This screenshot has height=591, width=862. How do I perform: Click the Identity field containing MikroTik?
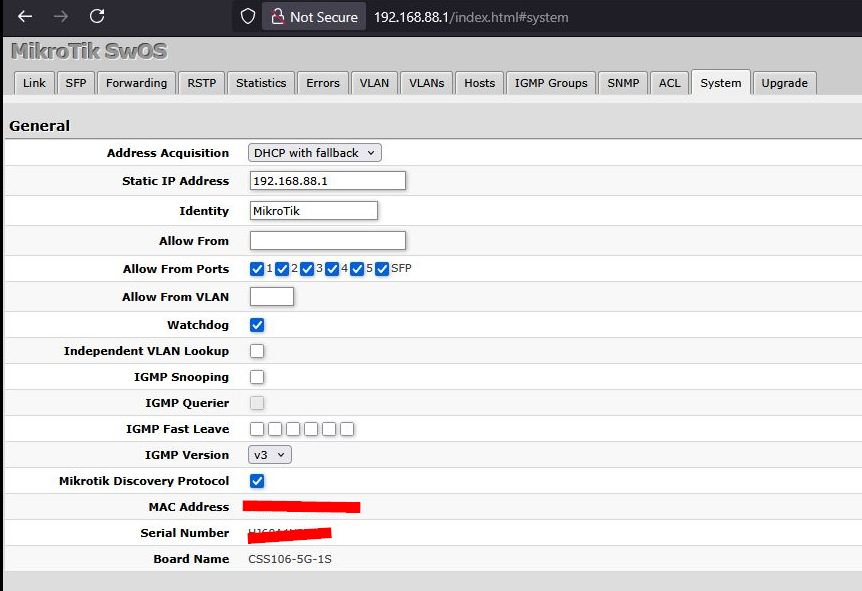pos(314,211)
